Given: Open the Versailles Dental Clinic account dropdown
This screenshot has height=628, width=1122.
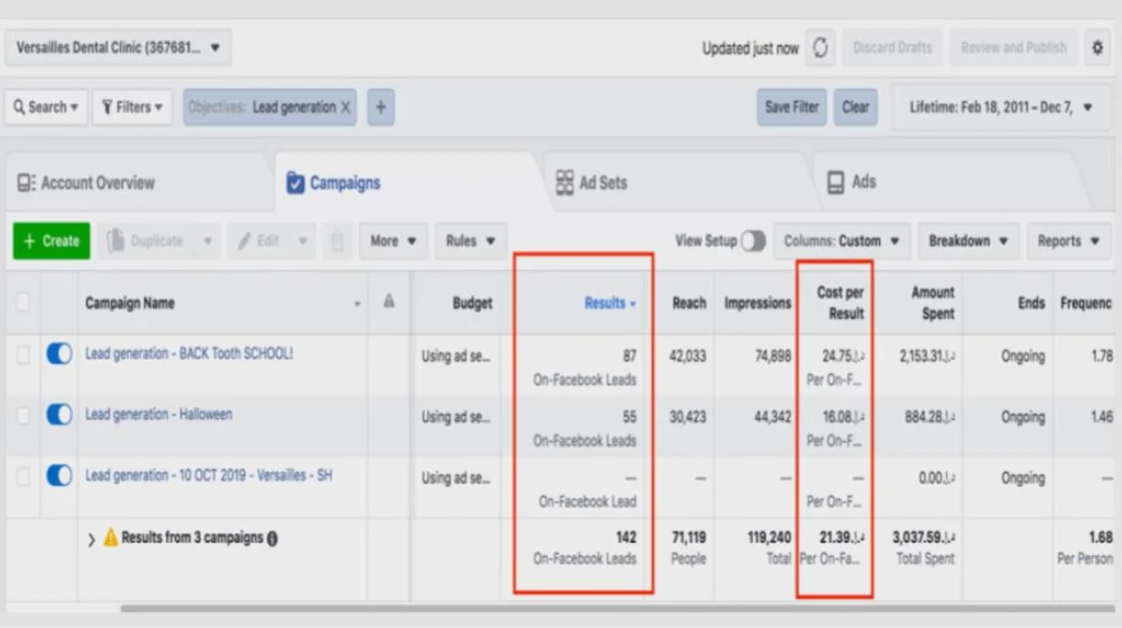Looking at the screenshot, I should [118, 48].
